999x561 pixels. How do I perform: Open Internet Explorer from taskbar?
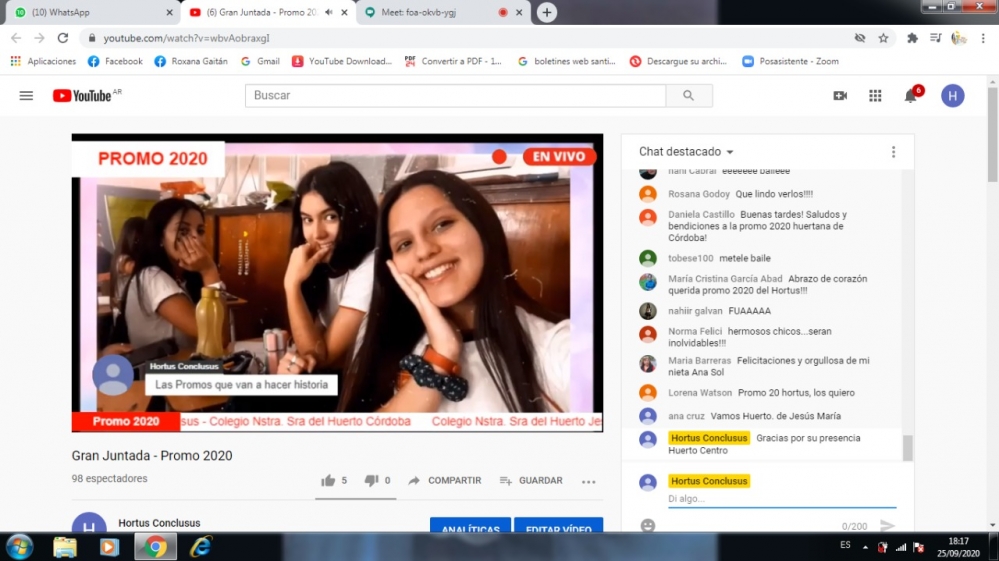coord(201,547)
